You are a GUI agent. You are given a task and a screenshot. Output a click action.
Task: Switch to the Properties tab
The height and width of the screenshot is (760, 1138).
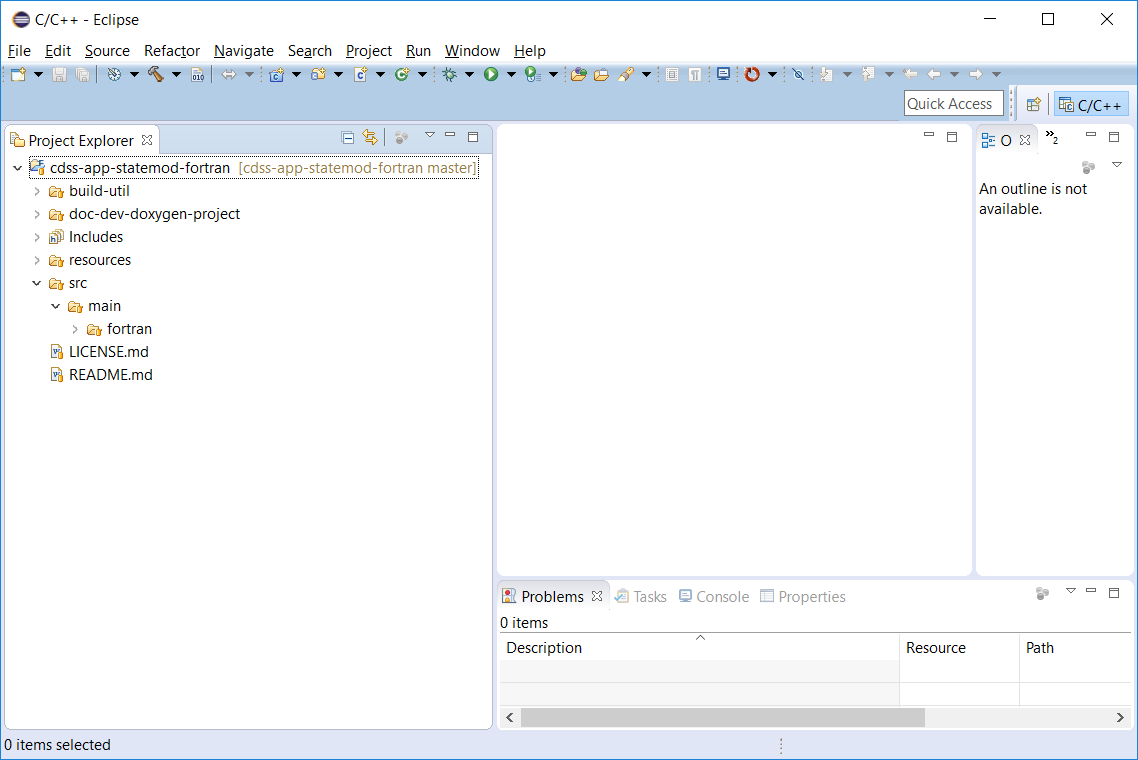click(803, 597)
